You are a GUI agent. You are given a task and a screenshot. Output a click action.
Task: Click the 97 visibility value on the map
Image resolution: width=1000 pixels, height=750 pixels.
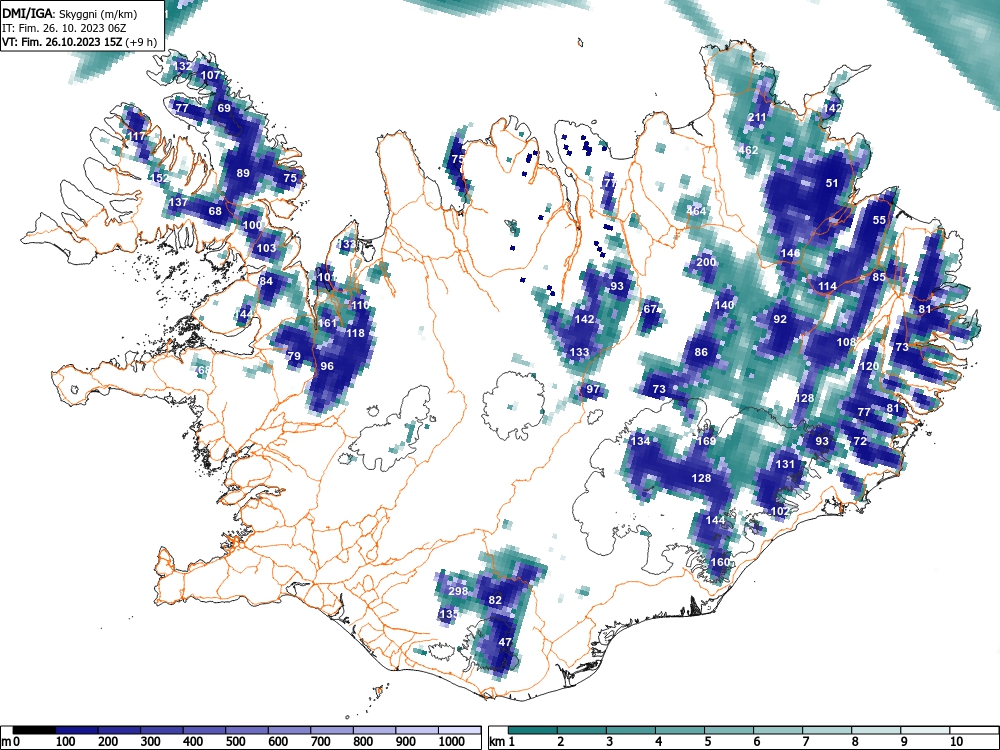(x=593, y=388)
